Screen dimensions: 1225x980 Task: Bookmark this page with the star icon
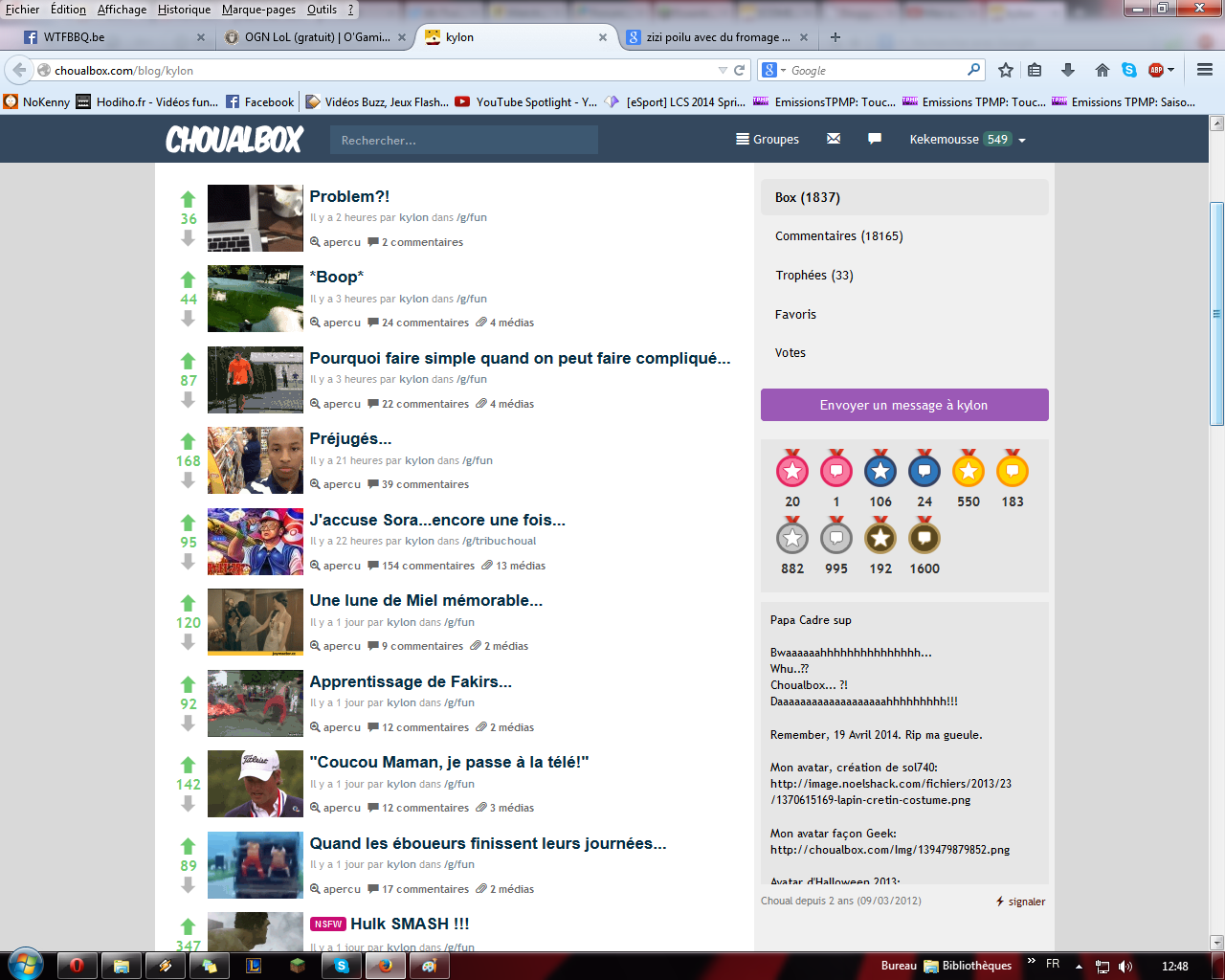[x=1005, y=70]
